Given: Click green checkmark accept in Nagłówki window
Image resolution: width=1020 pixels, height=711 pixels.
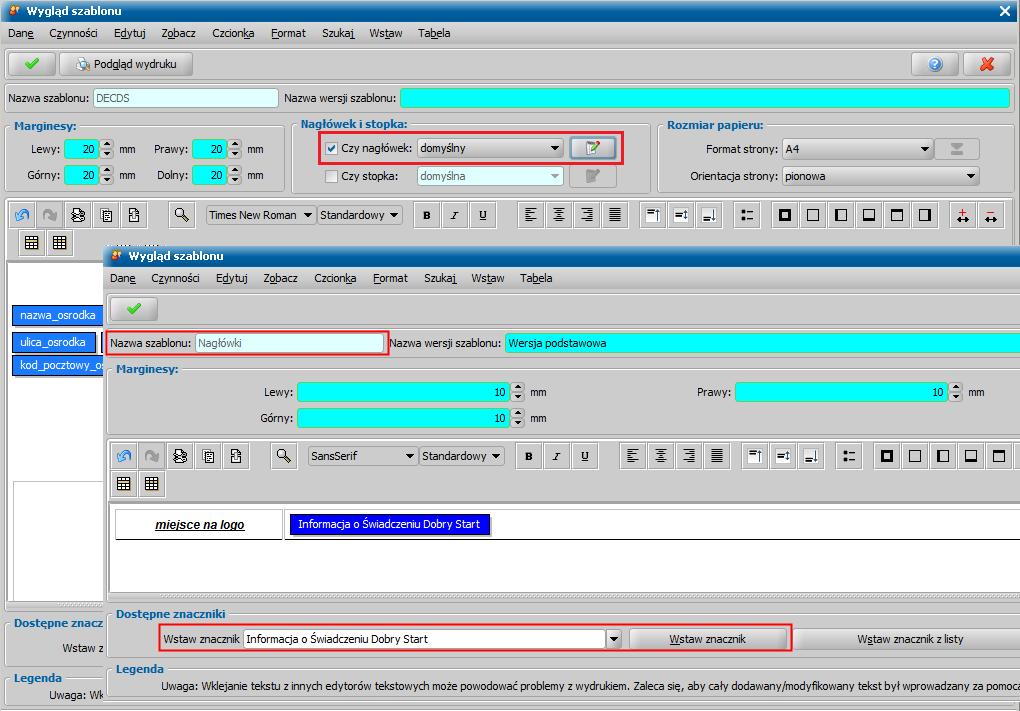Looking at the screenshot, I should 133,309.
